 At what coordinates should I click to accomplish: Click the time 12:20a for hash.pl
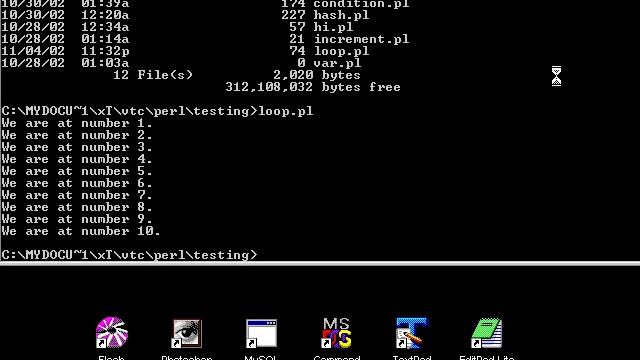pyautogui.click(x=105, y=16)
